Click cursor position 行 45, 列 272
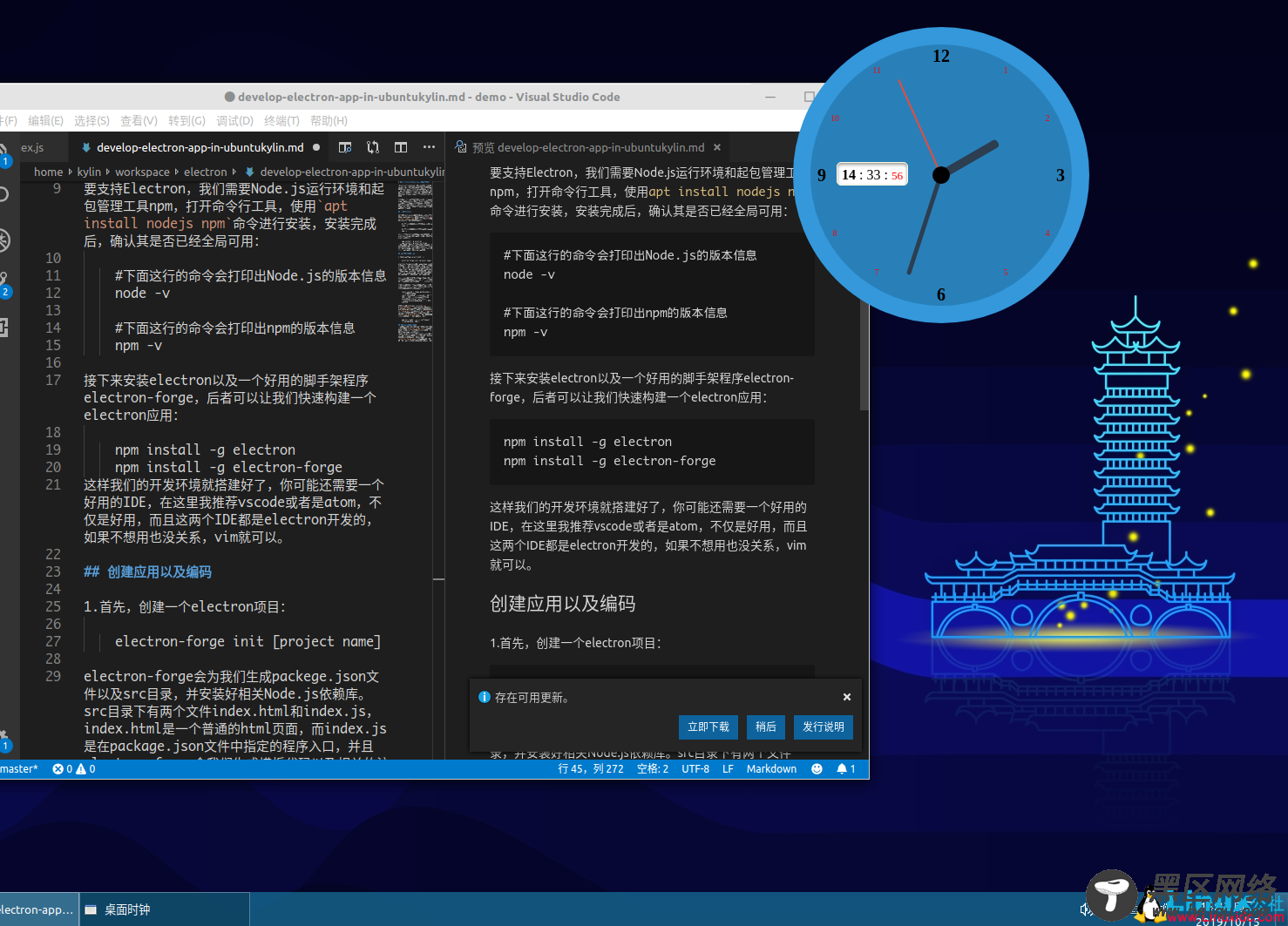The height and width of the screenshot is (926, 1288). click(590, 769)
